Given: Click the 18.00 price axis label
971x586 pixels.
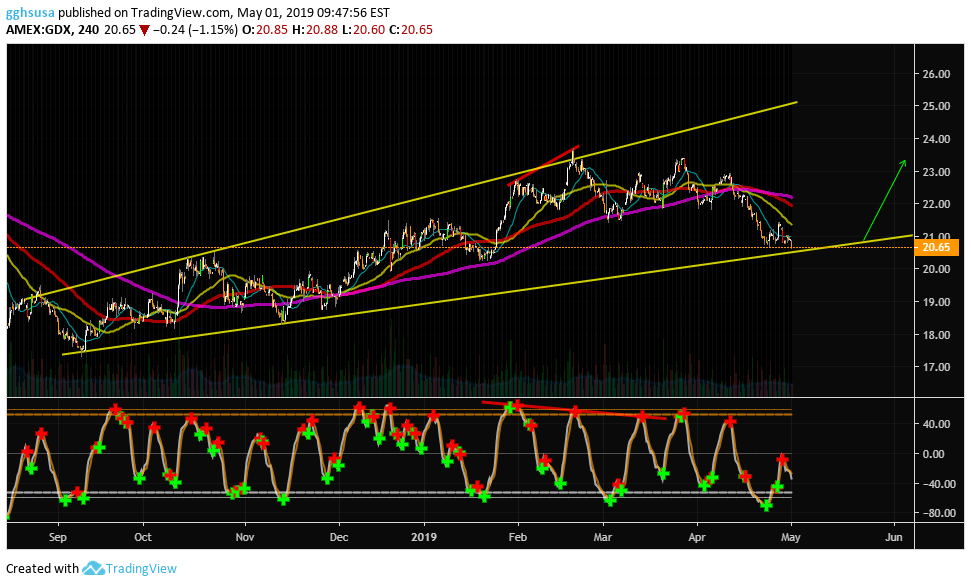Looking at the screenshot, I should click(936, 335).
